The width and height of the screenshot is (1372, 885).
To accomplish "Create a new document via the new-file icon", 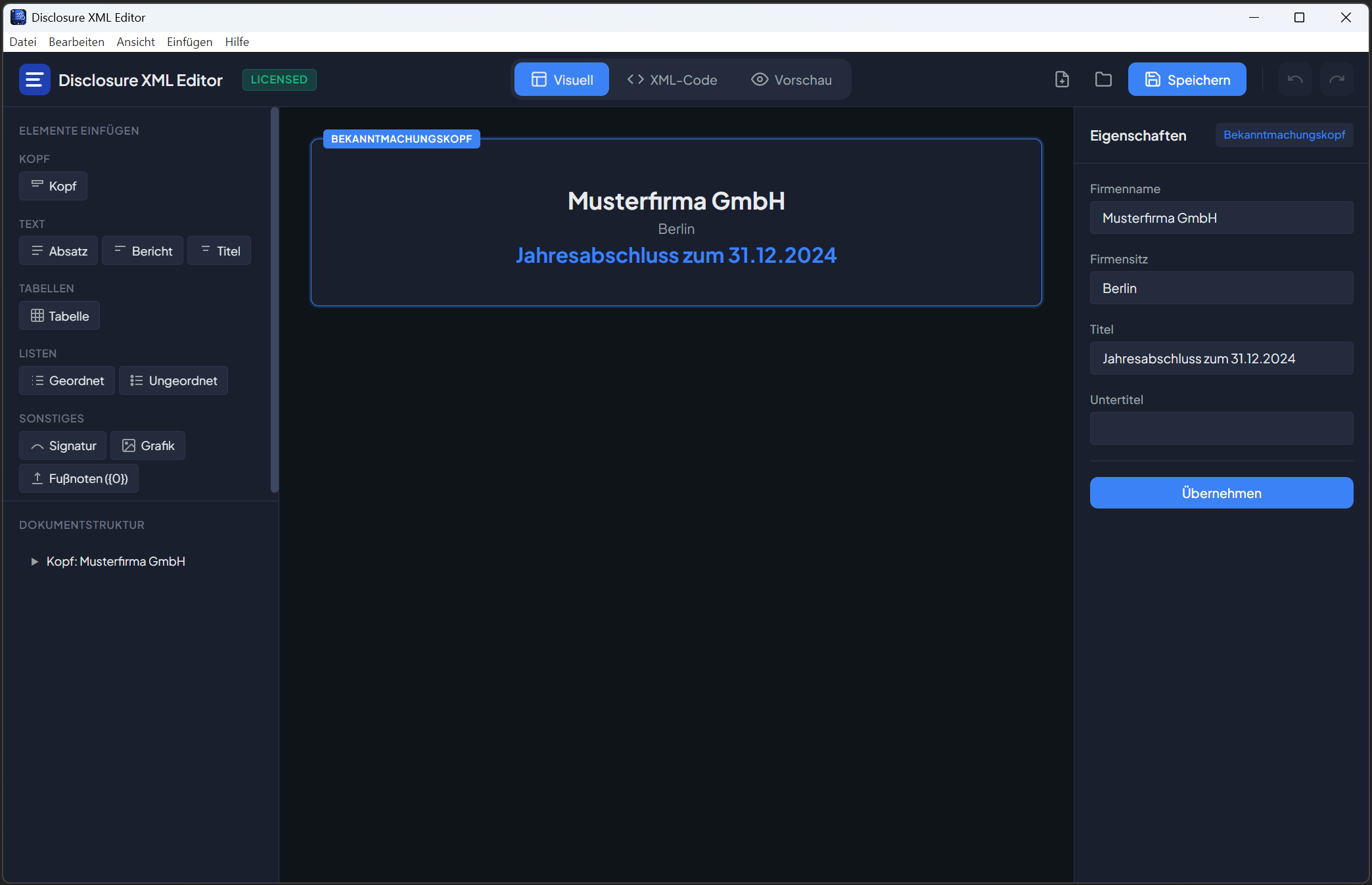I will (x=1062, y=79).
